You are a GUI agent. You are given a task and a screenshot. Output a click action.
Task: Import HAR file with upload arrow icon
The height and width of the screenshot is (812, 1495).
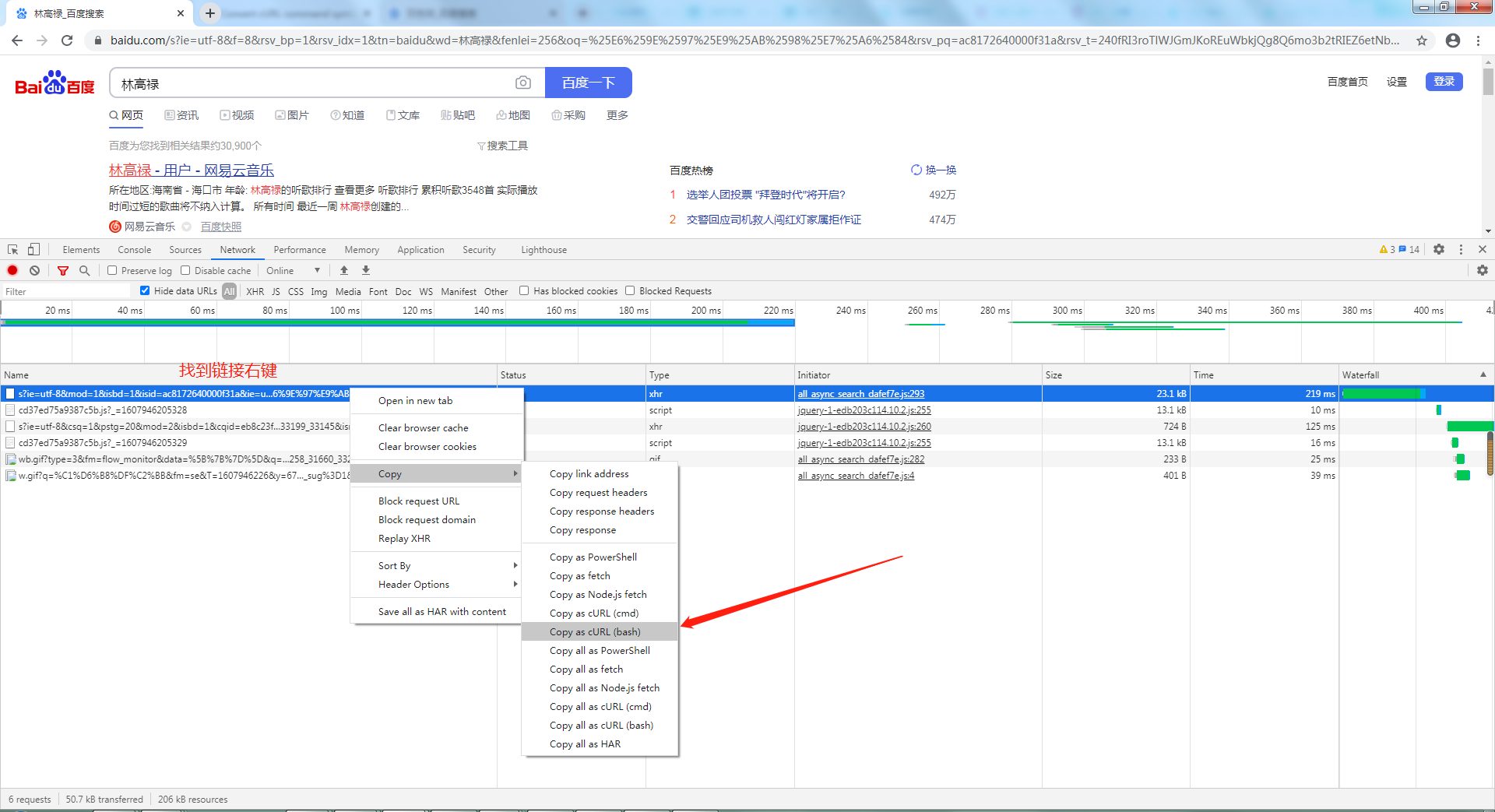click(344, 270)
